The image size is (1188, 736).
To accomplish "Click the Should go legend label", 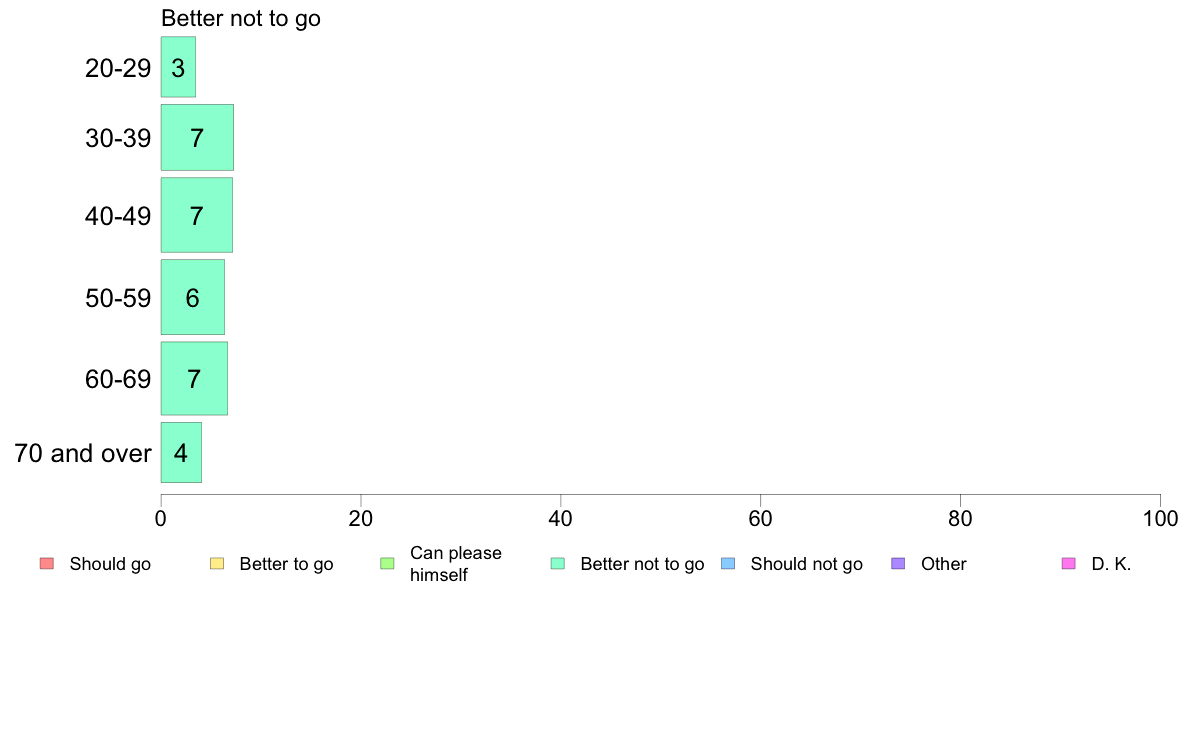I will pyautogui.click(x=110, y=564).
